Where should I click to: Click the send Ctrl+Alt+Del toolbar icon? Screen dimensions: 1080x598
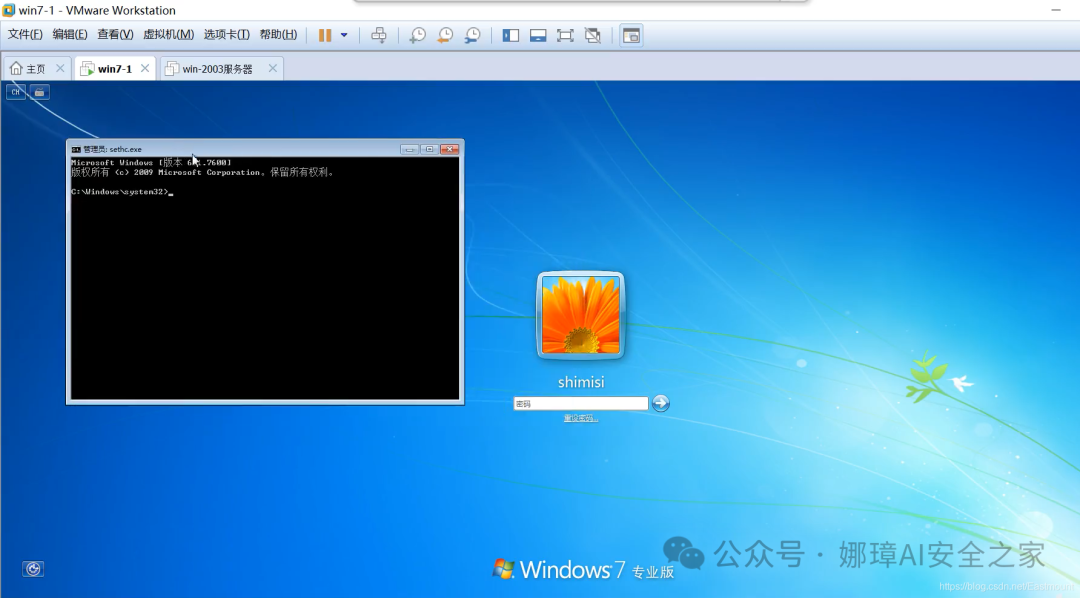pos(379,35)
